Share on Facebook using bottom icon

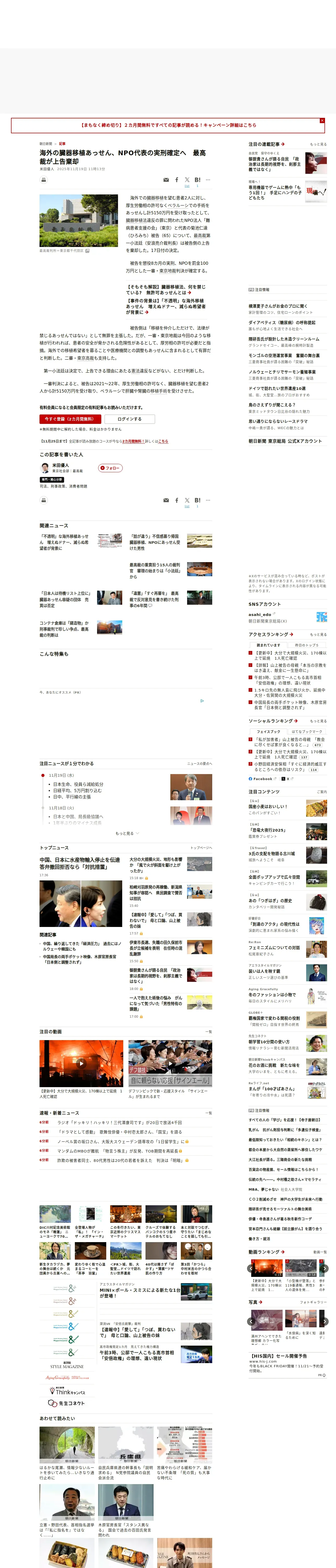point(177,500)
